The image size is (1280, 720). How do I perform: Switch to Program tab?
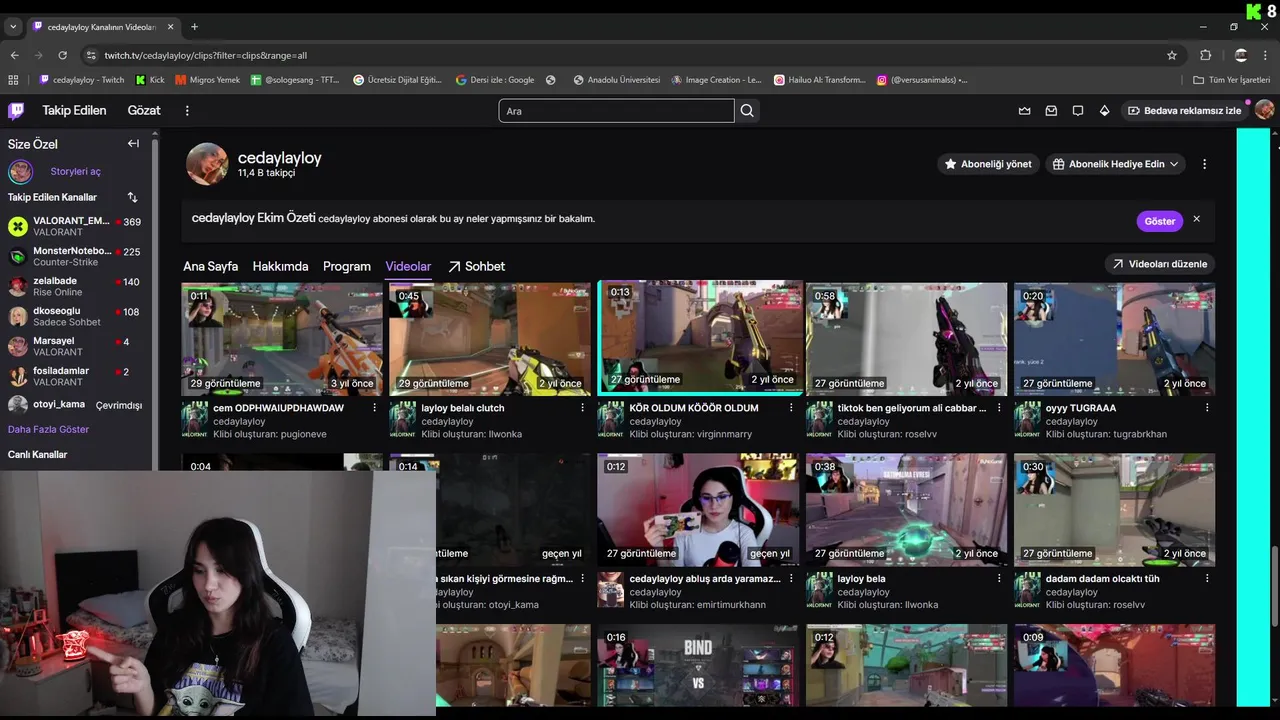[347, 266]
